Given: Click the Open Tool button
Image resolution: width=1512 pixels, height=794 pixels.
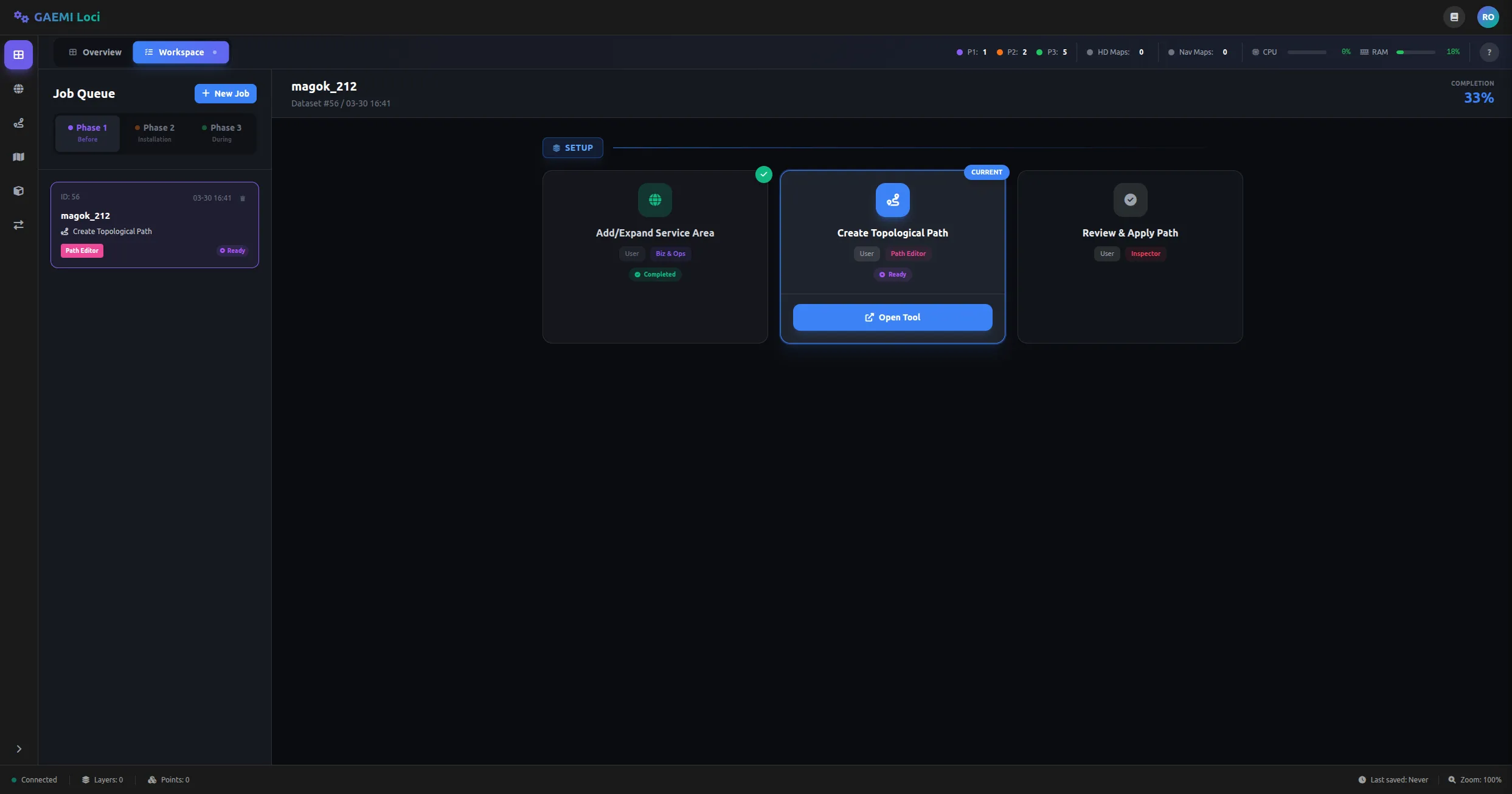Looking at the screenshot, I should [x=892, y=317].
